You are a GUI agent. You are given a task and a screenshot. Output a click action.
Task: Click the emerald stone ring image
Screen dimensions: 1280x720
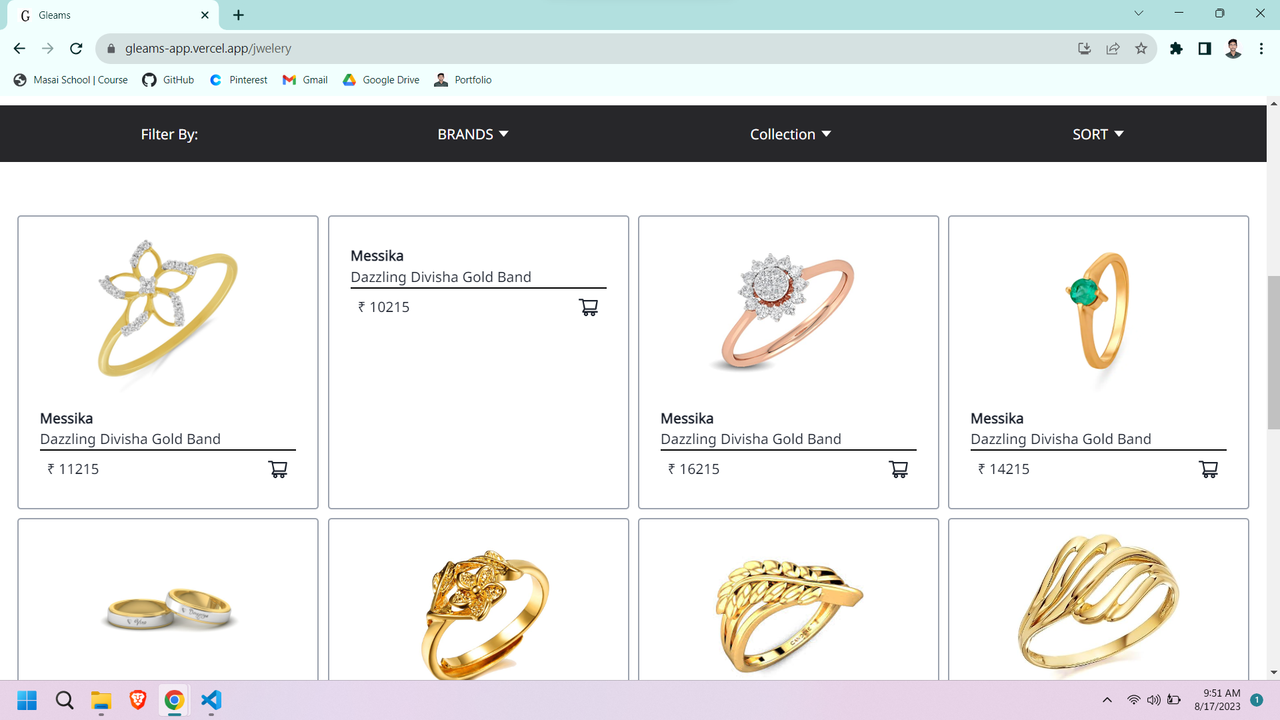pos(1098,312)
